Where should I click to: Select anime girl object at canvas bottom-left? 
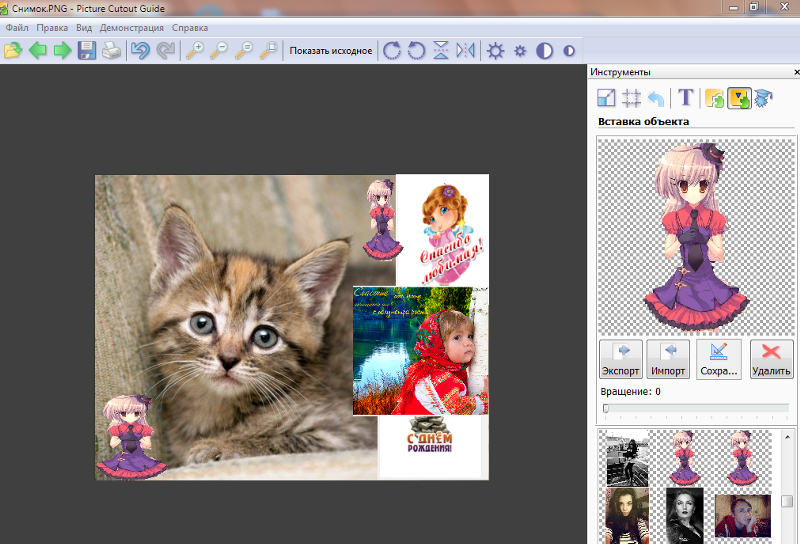coord(131,437)
